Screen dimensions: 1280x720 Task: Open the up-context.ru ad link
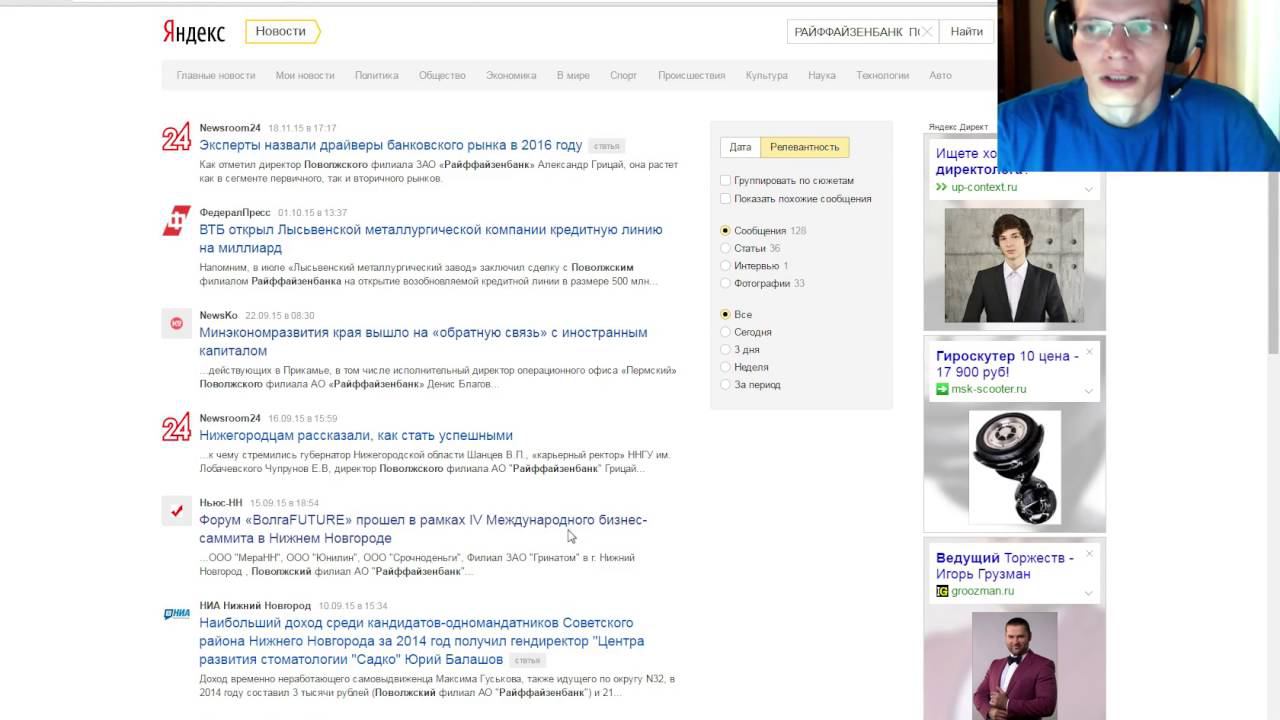pyautogui.click(x=984, y=187)
